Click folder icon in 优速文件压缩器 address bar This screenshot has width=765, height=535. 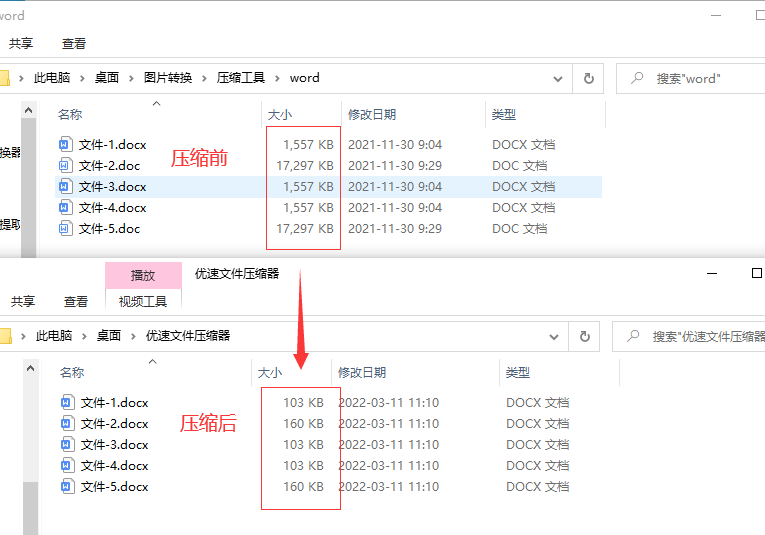pos(5,336)
